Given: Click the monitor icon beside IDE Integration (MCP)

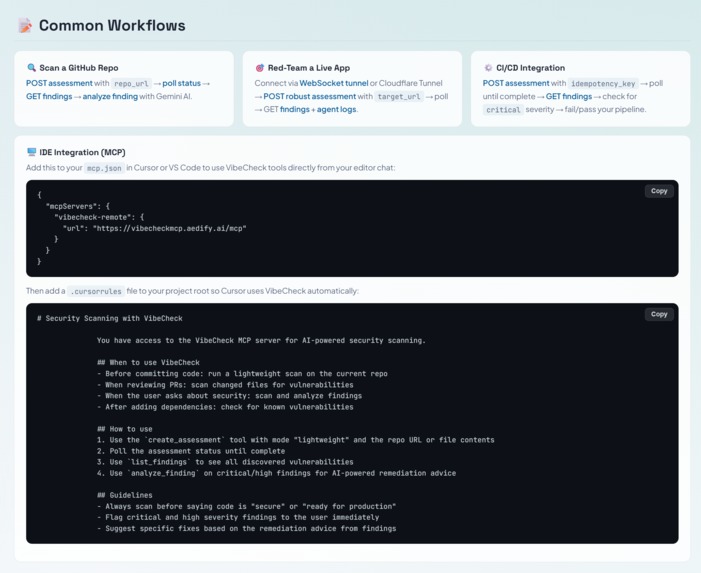Looking at the screenshot, I should 31,152.
